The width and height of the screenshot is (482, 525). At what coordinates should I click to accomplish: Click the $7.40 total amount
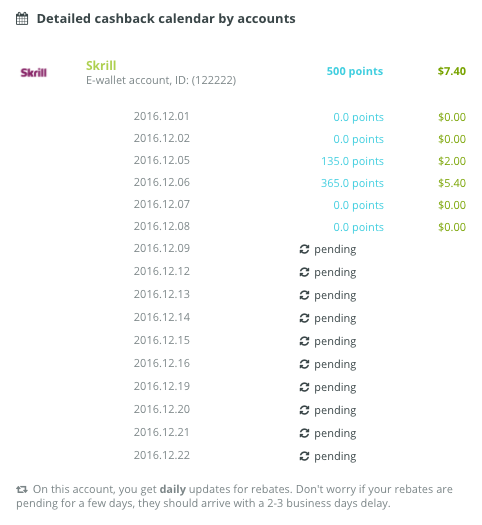coord(452,71)
